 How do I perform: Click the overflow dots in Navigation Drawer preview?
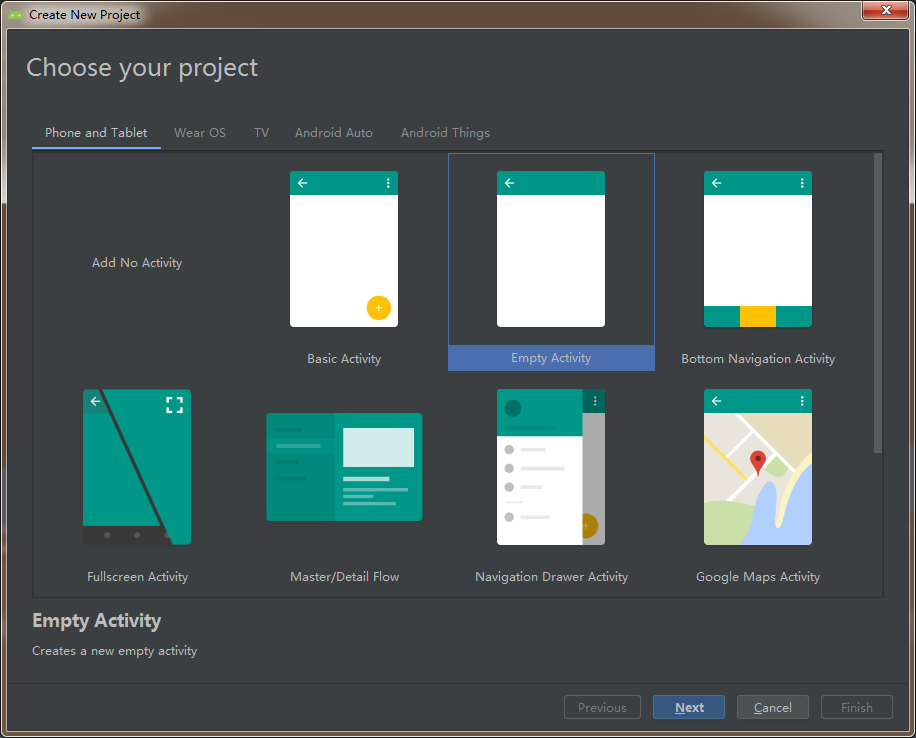pyautogui.click(x=595, y=401)
